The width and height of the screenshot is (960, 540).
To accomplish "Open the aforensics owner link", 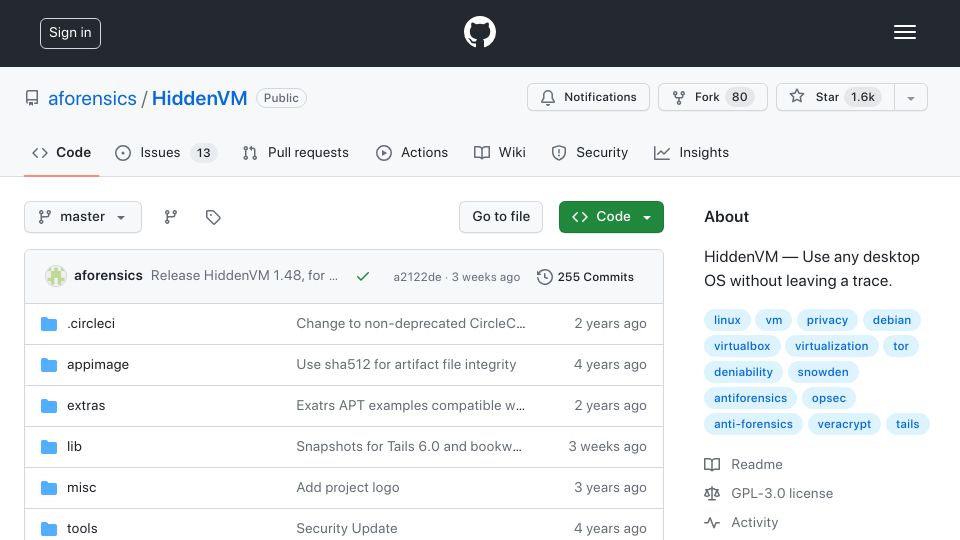I will point(92,98).
